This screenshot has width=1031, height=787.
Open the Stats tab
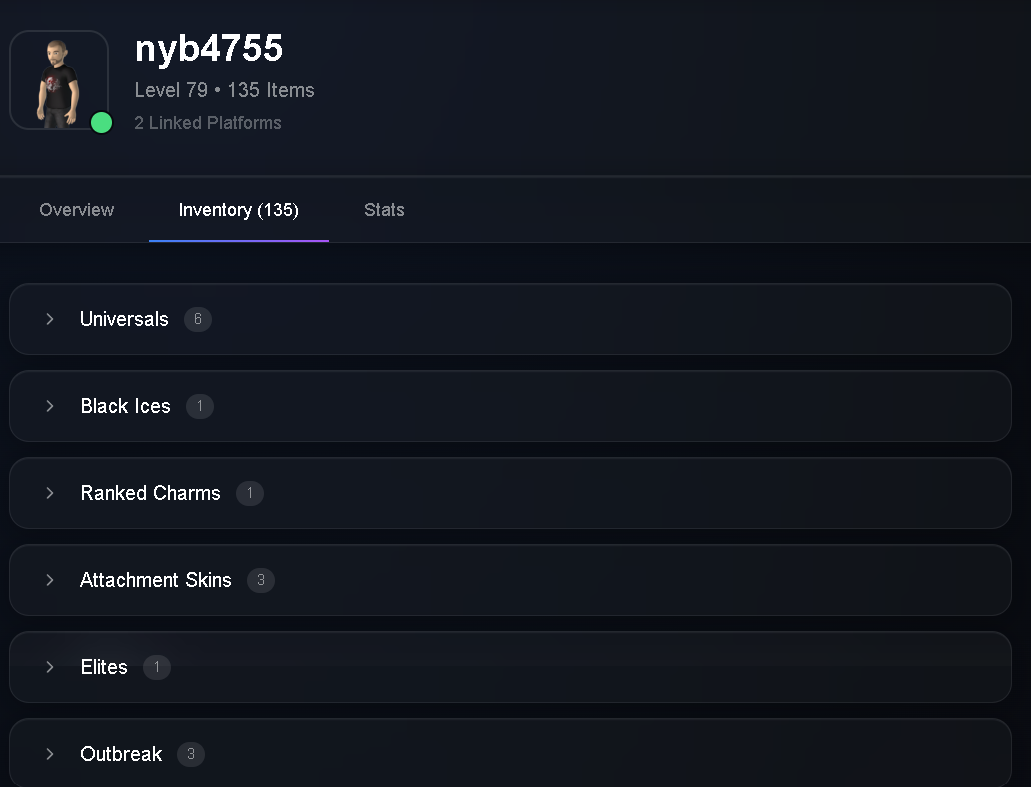tap(384, 210)
